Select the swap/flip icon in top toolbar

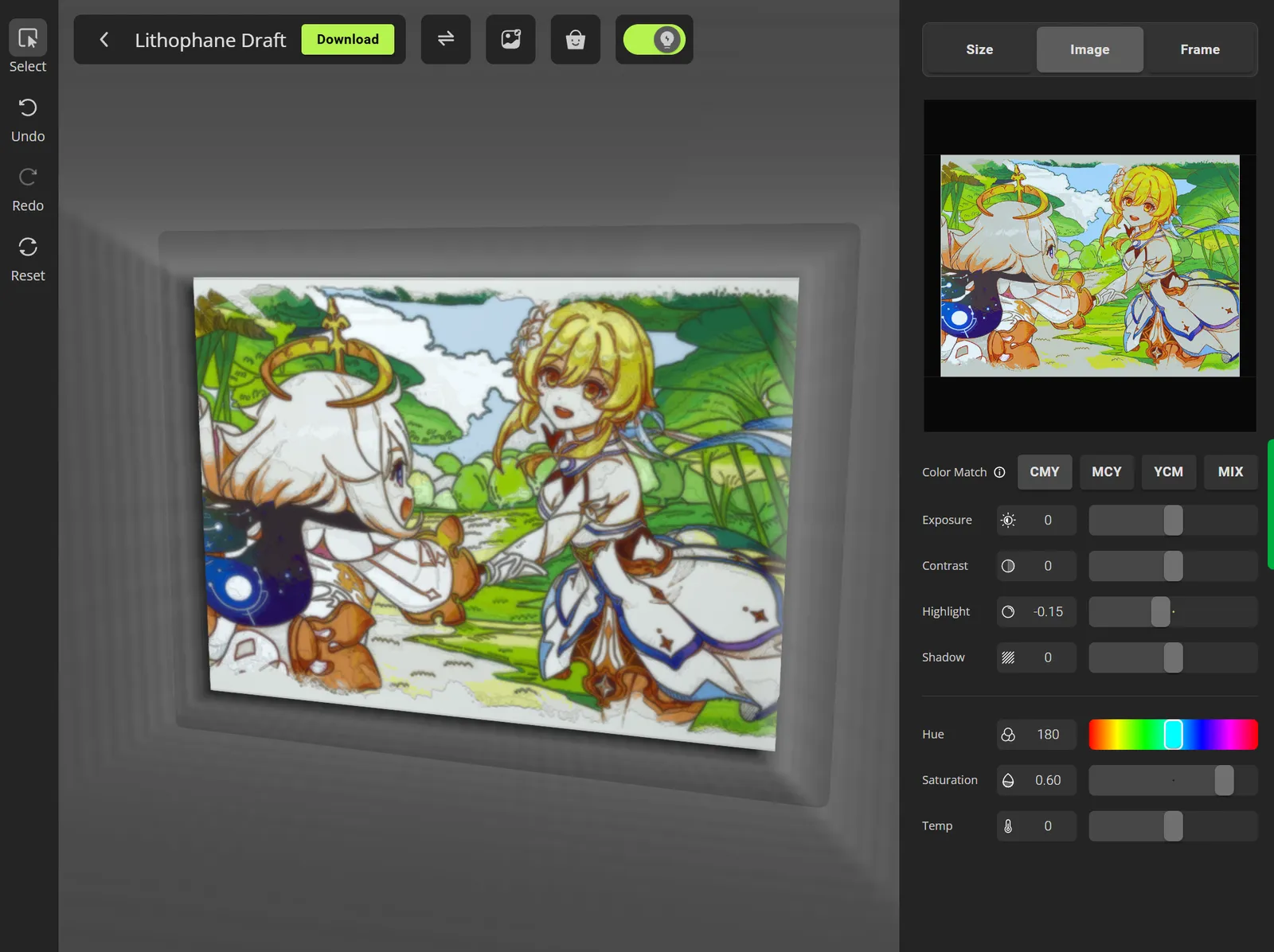click(x=445, y=39)
